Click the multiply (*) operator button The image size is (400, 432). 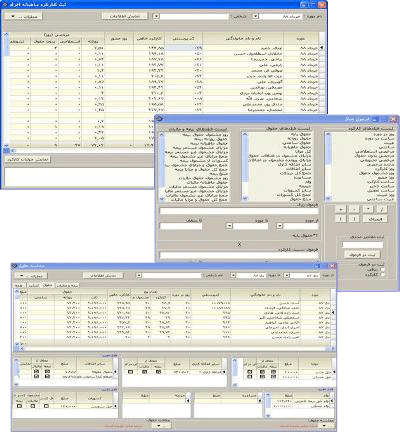click(368, 209)
